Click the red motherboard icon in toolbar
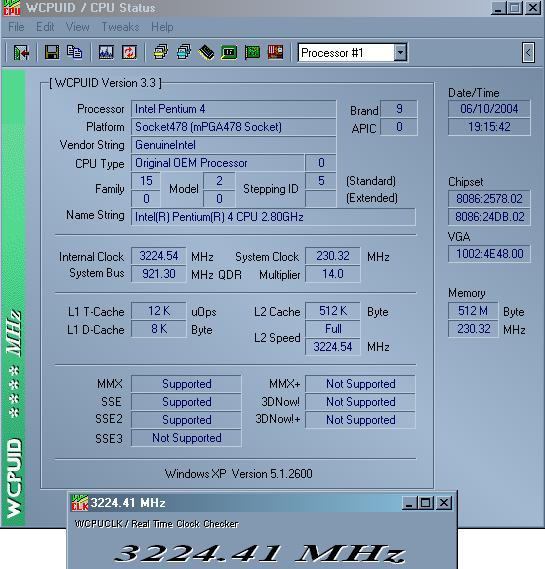 [x=275, y=52]
